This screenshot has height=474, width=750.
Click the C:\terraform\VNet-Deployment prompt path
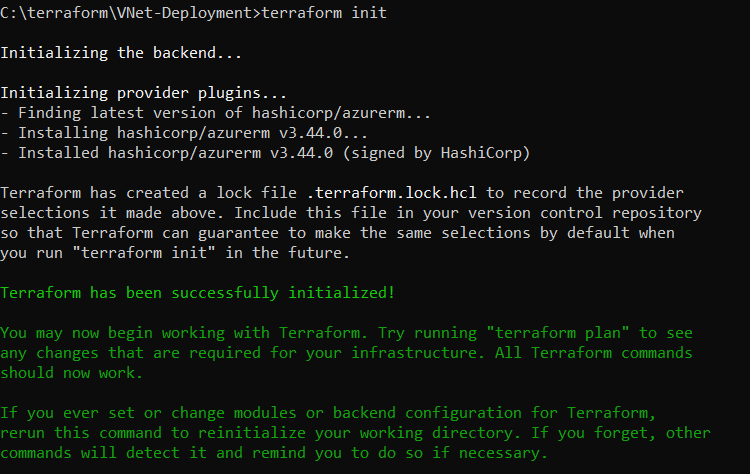[128, 12]
